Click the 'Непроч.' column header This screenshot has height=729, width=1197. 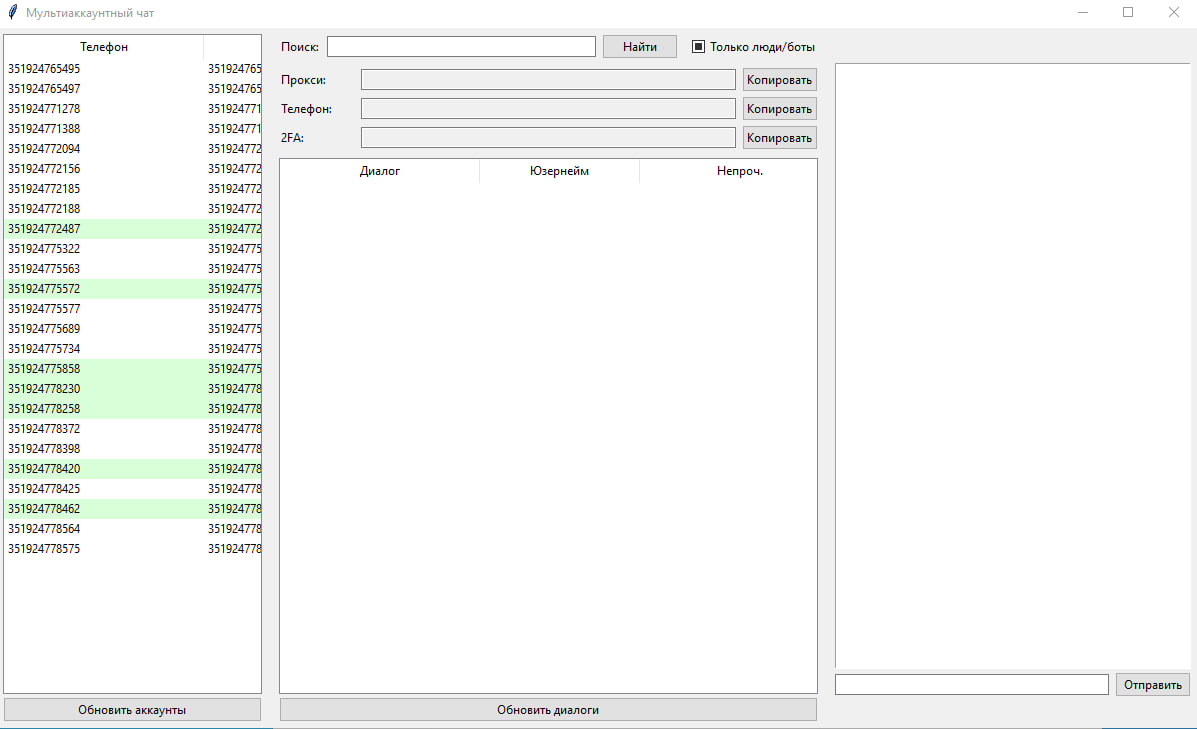[x=739, y=171]
